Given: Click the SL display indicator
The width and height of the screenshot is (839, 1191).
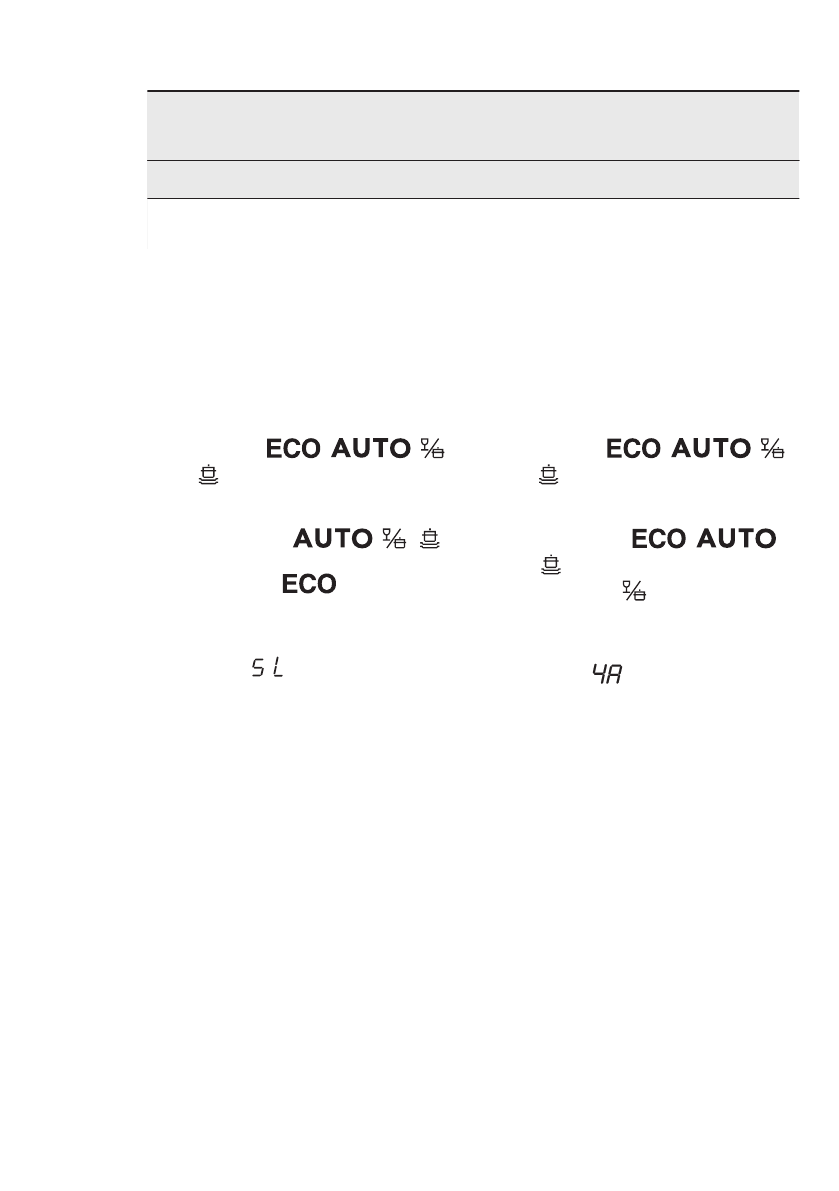Looking at the screenshot, I should point(267,668).
